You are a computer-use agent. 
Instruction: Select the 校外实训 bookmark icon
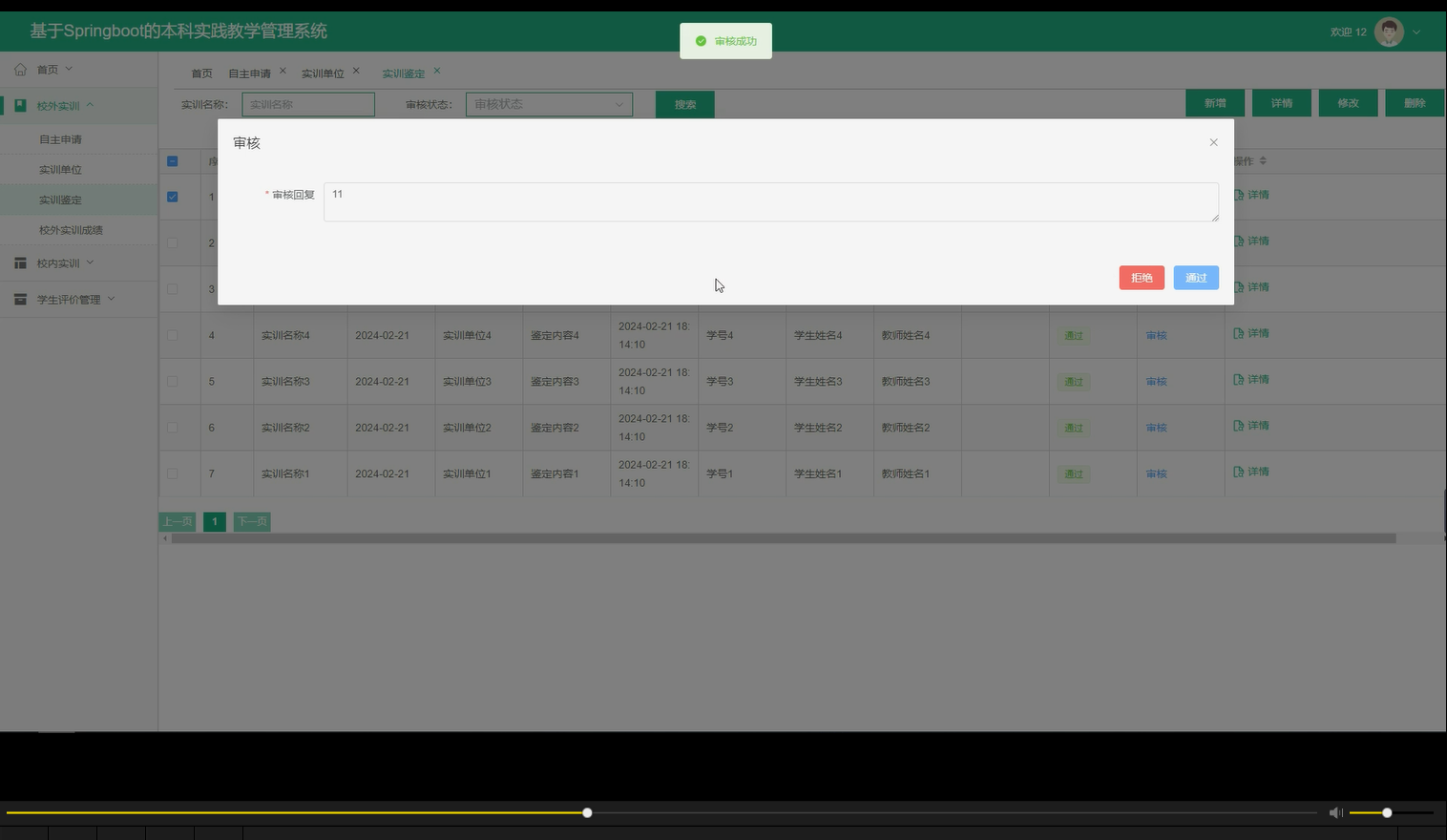click(x=20, y=105)
